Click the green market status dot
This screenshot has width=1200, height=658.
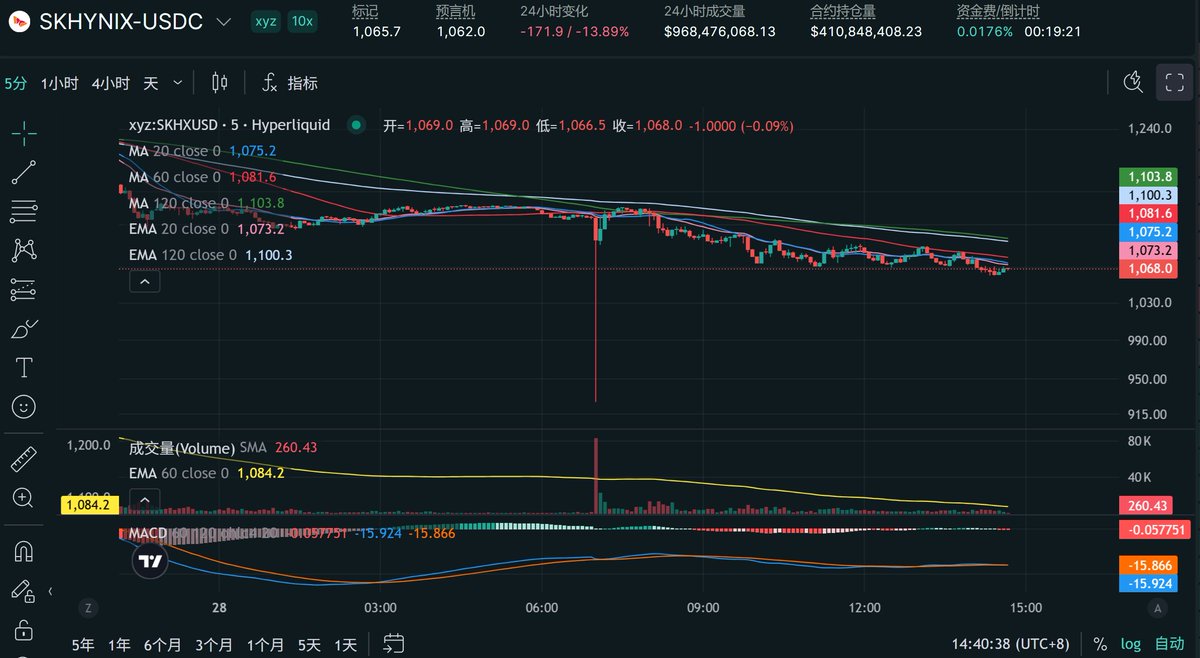(x=354, y=126)
